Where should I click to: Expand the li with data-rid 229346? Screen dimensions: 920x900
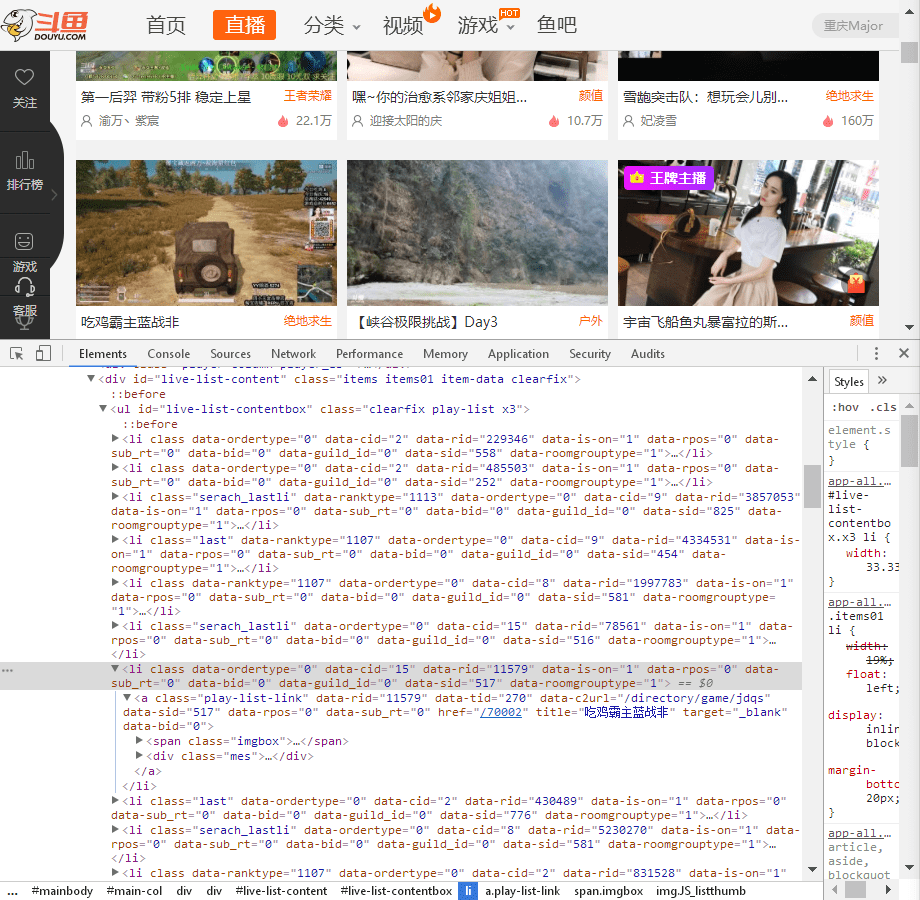coord(115,438)
